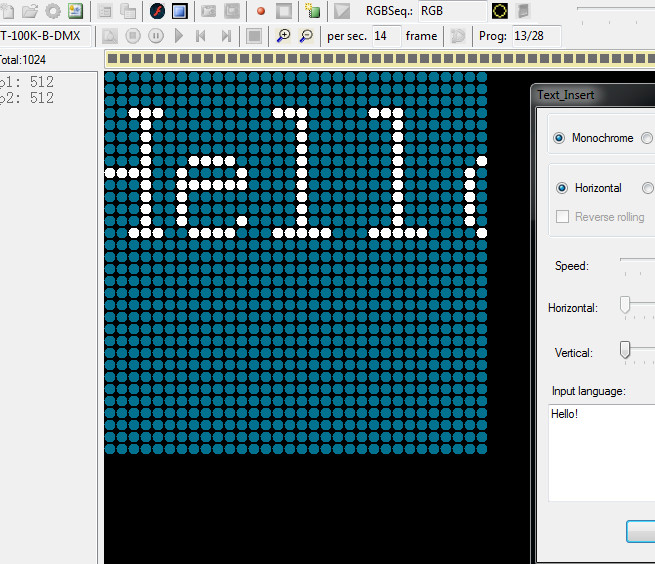
Task: Open the T-100K-B-DMX controller dropdown
Action: click(45, 36)
